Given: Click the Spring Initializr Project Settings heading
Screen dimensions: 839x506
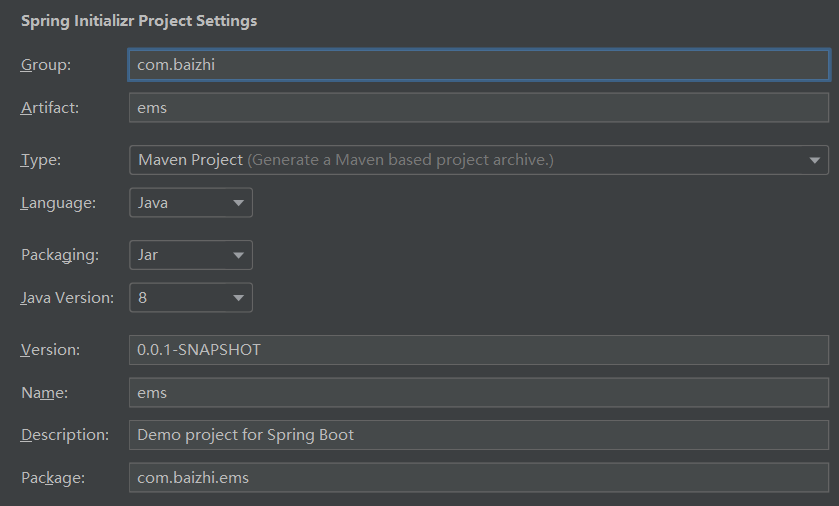Looking at the screenshot, I should click(139, 21).
